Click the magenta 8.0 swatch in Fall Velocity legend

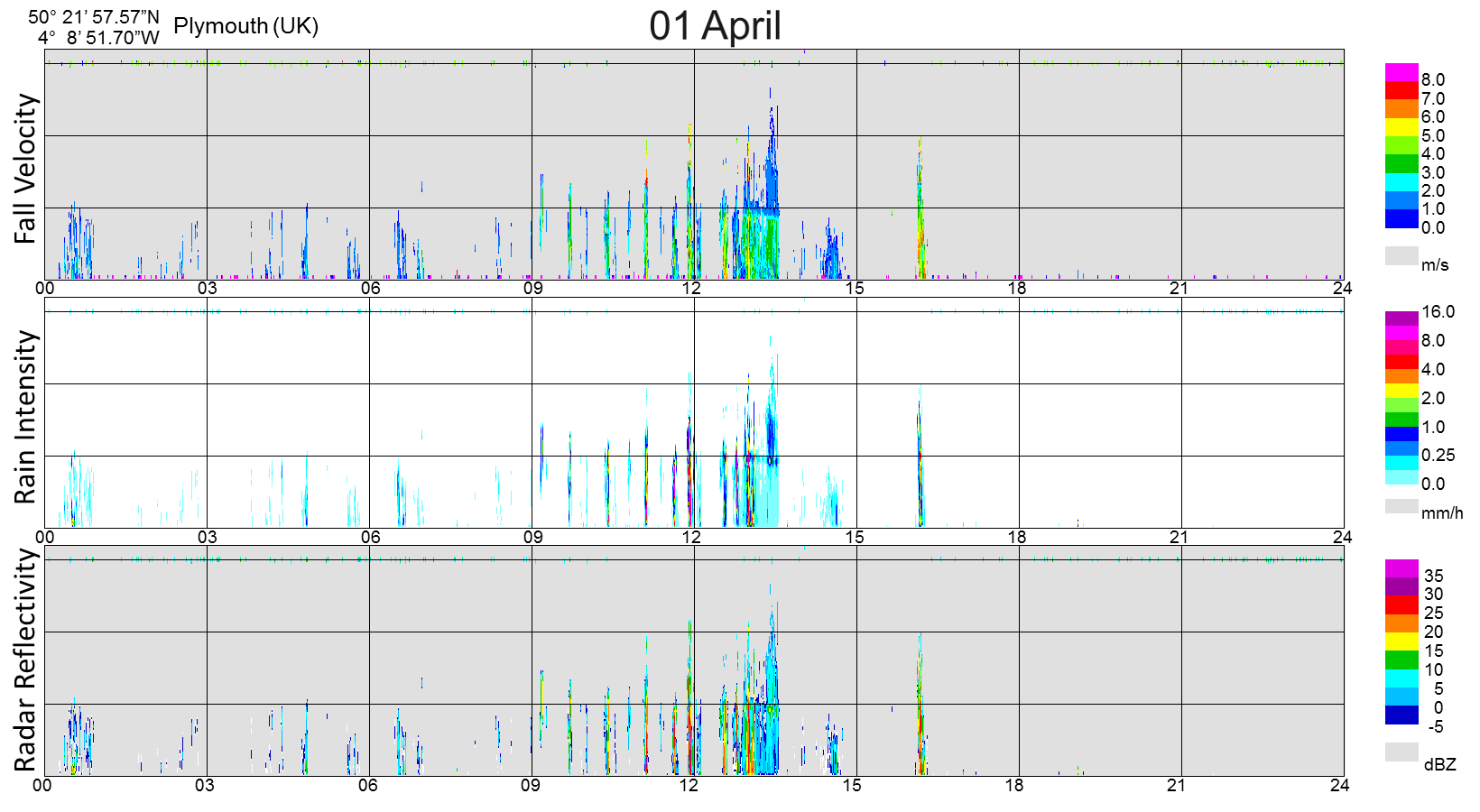1401,72
